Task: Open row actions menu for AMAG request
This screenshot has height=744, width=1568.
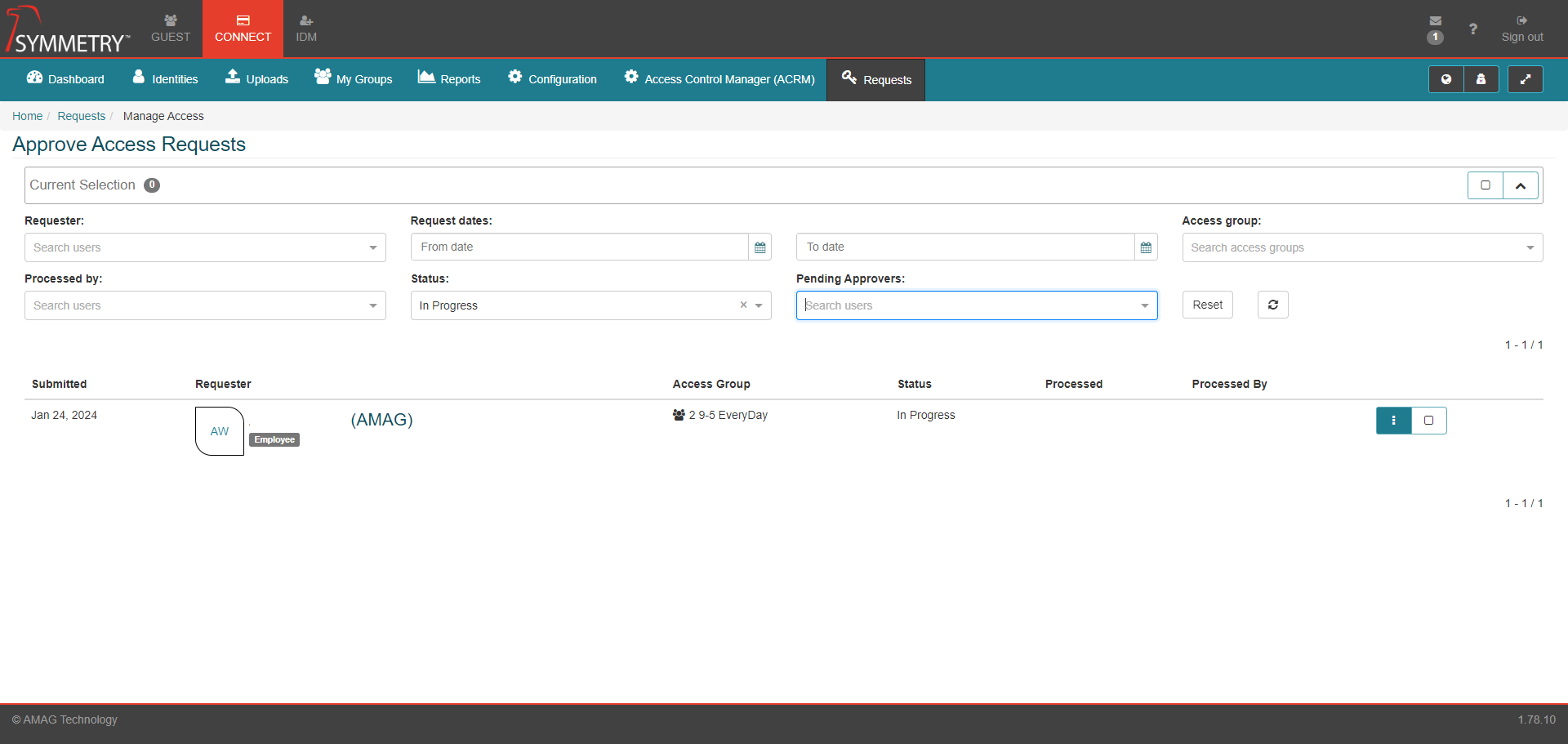Action: point(1393,421)
